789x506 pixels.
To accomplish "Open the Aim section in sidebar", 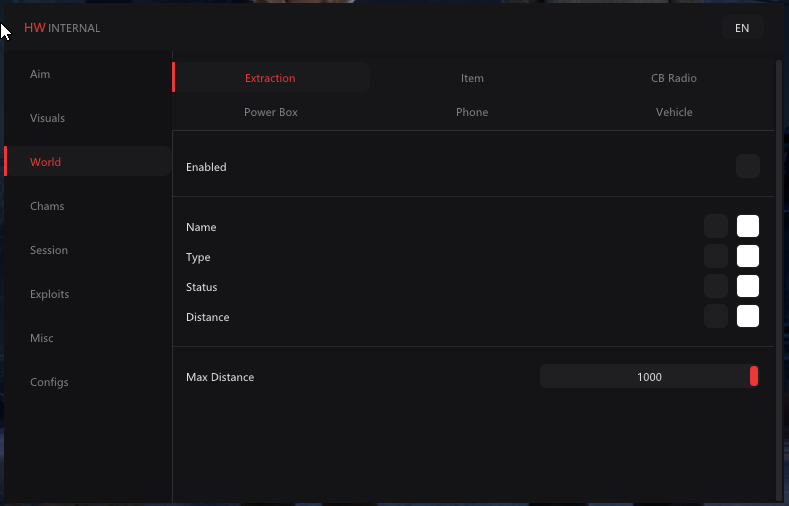I will click(88, 74).
